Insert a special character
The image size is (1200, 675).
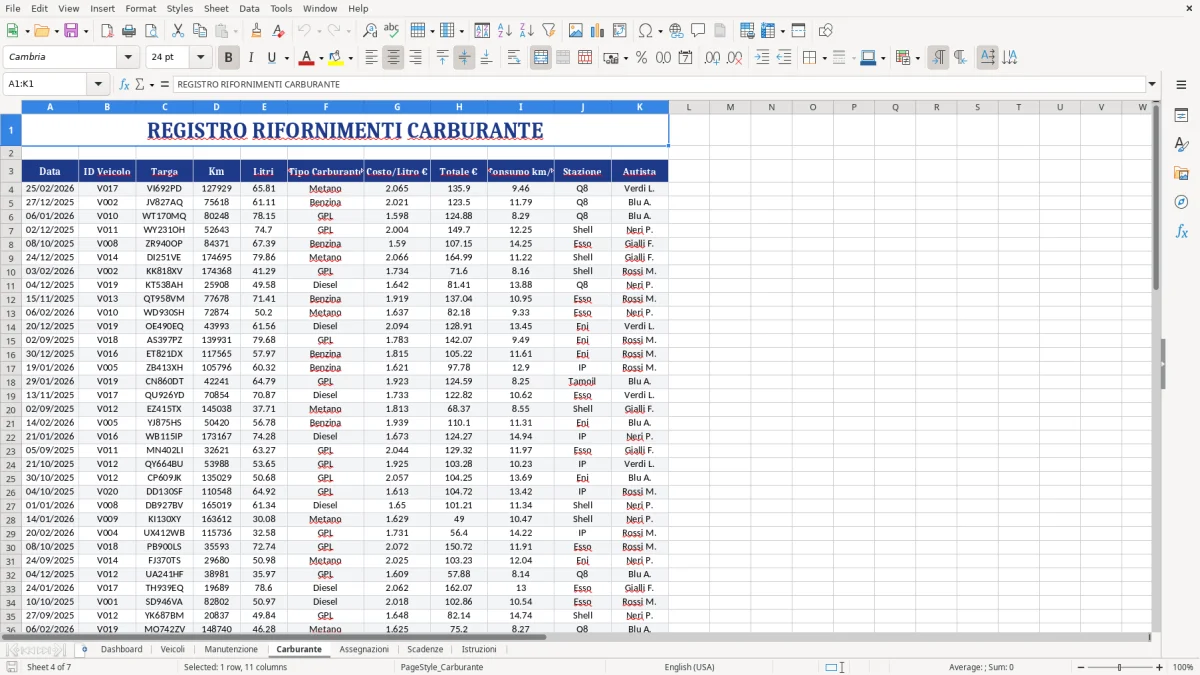pyautogui.click(x=645, y=30)
